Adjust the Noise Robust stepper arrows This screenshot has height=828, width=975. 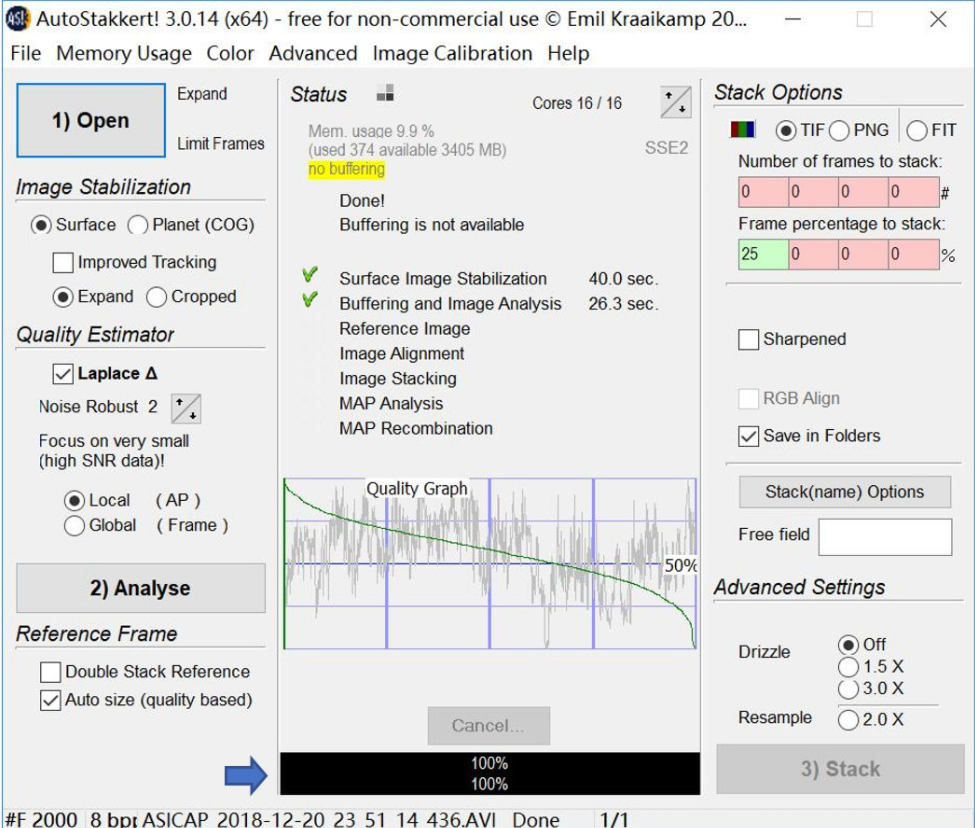pyautogui.click(x=186, y=408)
